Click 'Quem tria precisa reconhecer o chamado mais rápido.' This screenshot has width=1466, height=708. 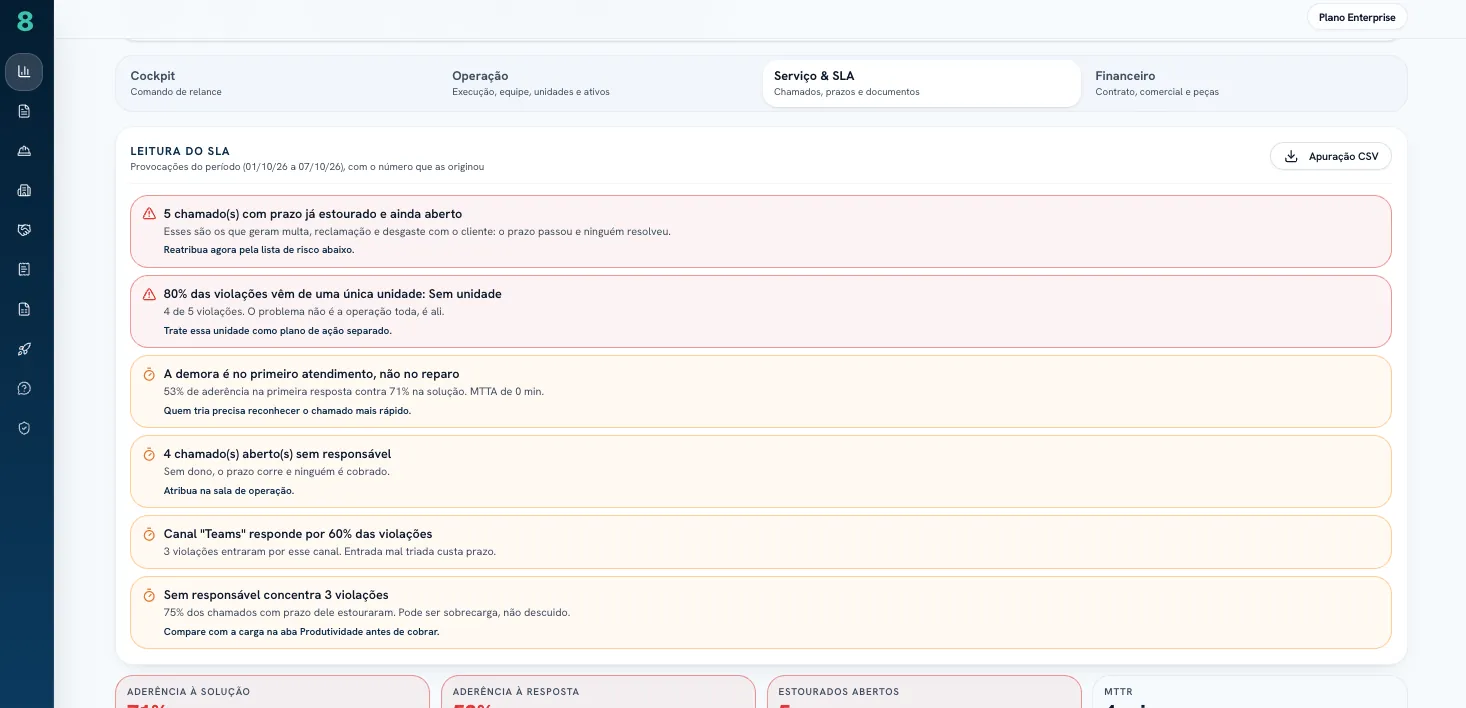287,410
